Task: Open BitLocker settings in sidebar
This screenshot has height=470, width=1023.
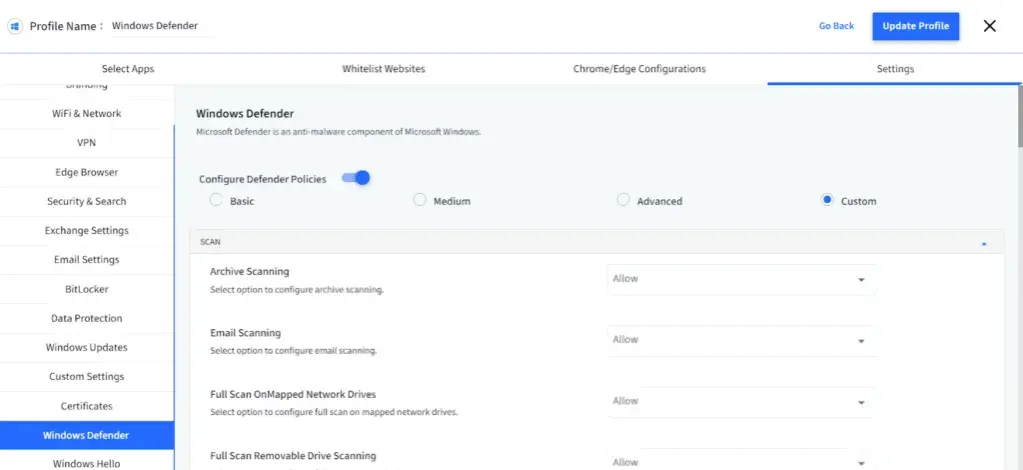Action: pyautogui.click(x=87, y=289)
